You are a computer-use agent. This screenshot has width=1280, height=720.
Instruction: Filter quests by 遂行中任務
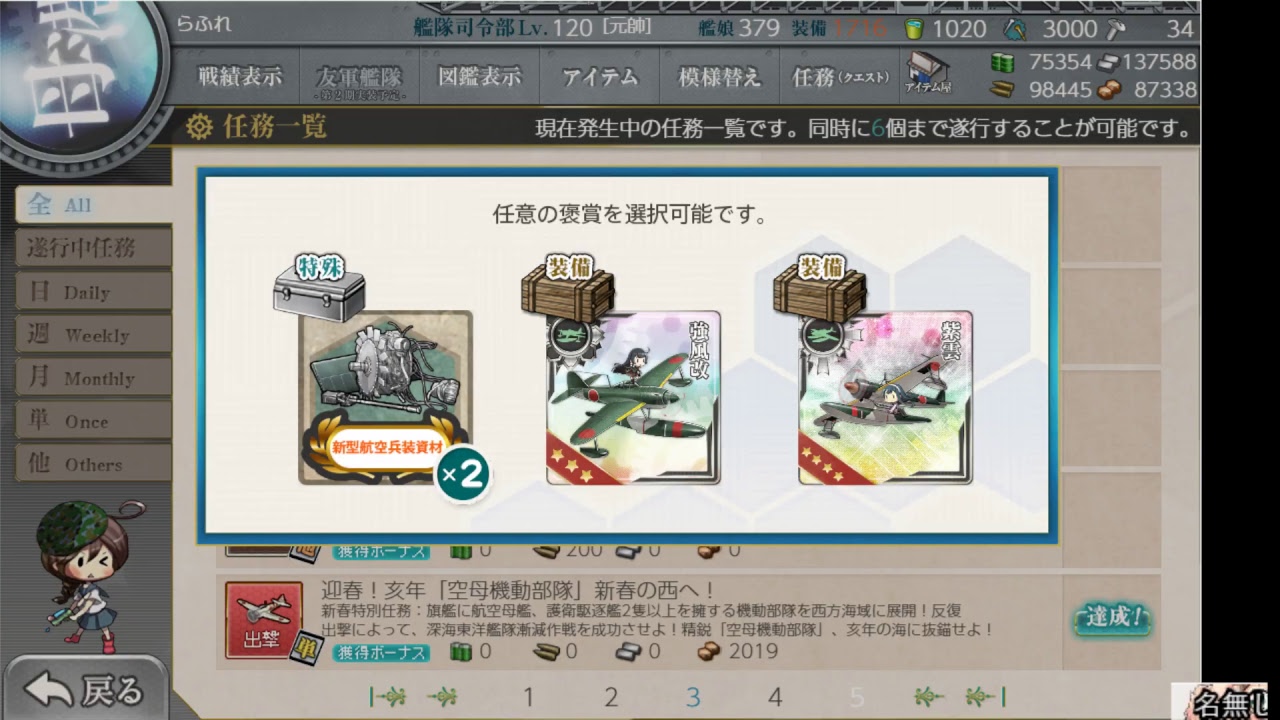click(92, 248)
